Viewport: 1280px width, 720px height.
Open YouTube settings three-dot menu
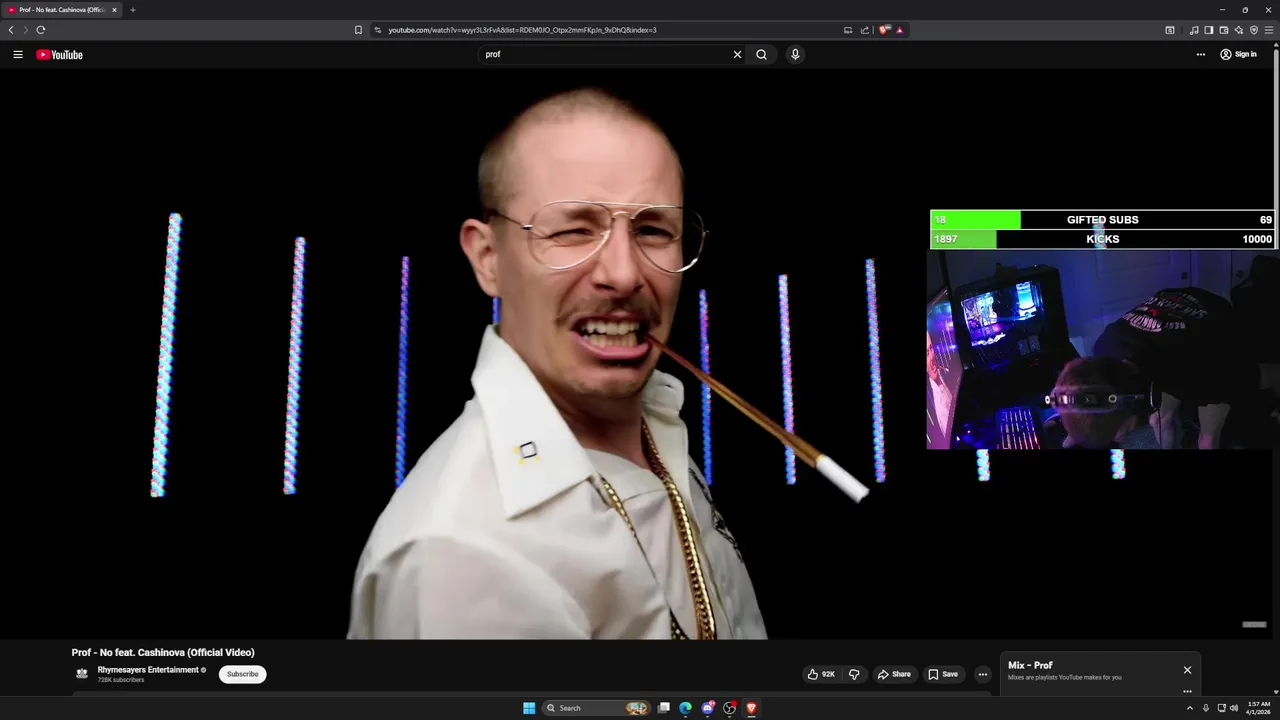click(x=1201, y=54)
